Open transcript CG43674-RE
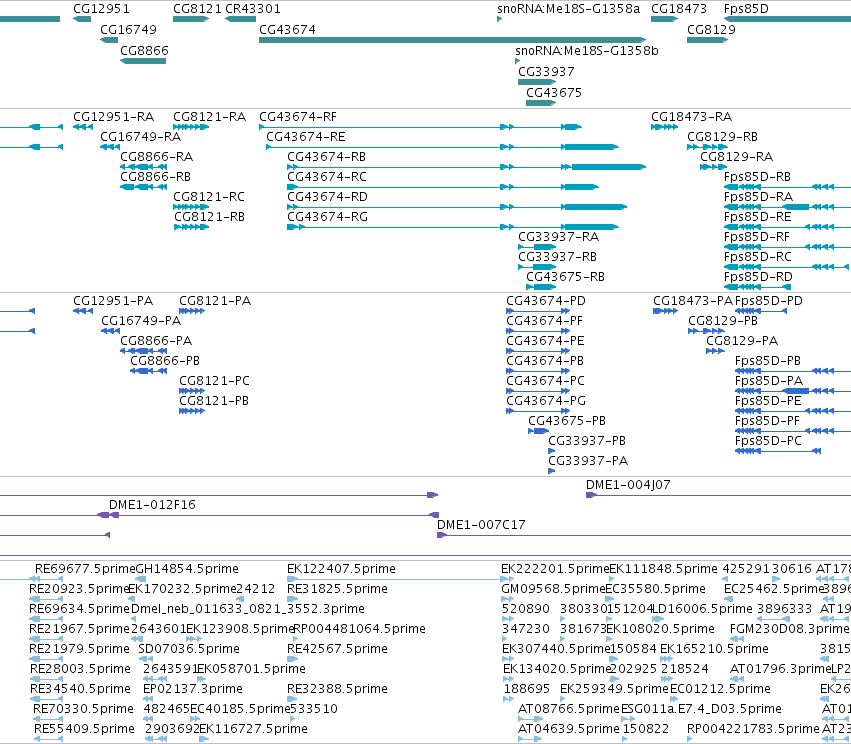 (306, 137)
